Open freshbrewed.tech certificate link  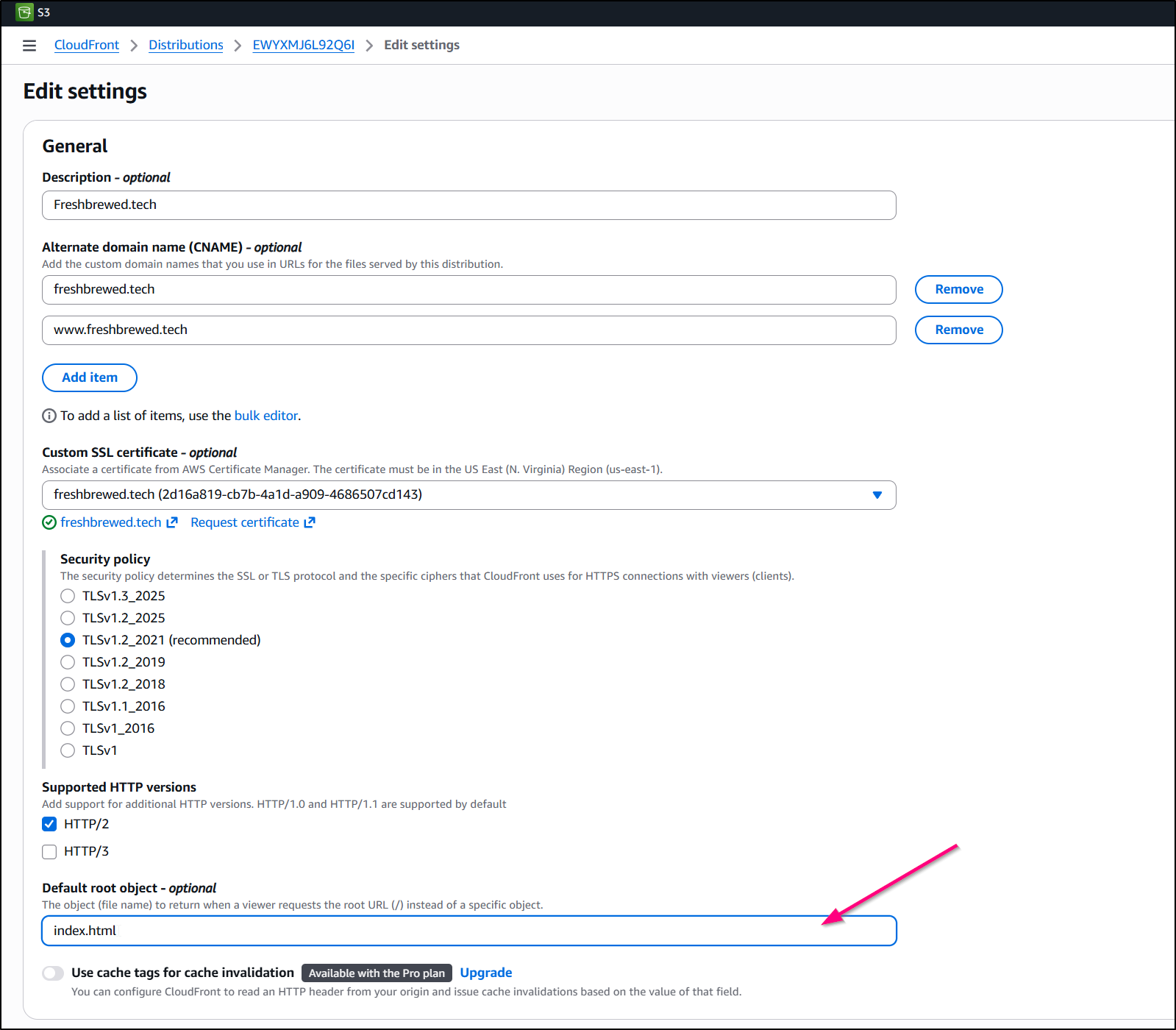click(111, 522)
